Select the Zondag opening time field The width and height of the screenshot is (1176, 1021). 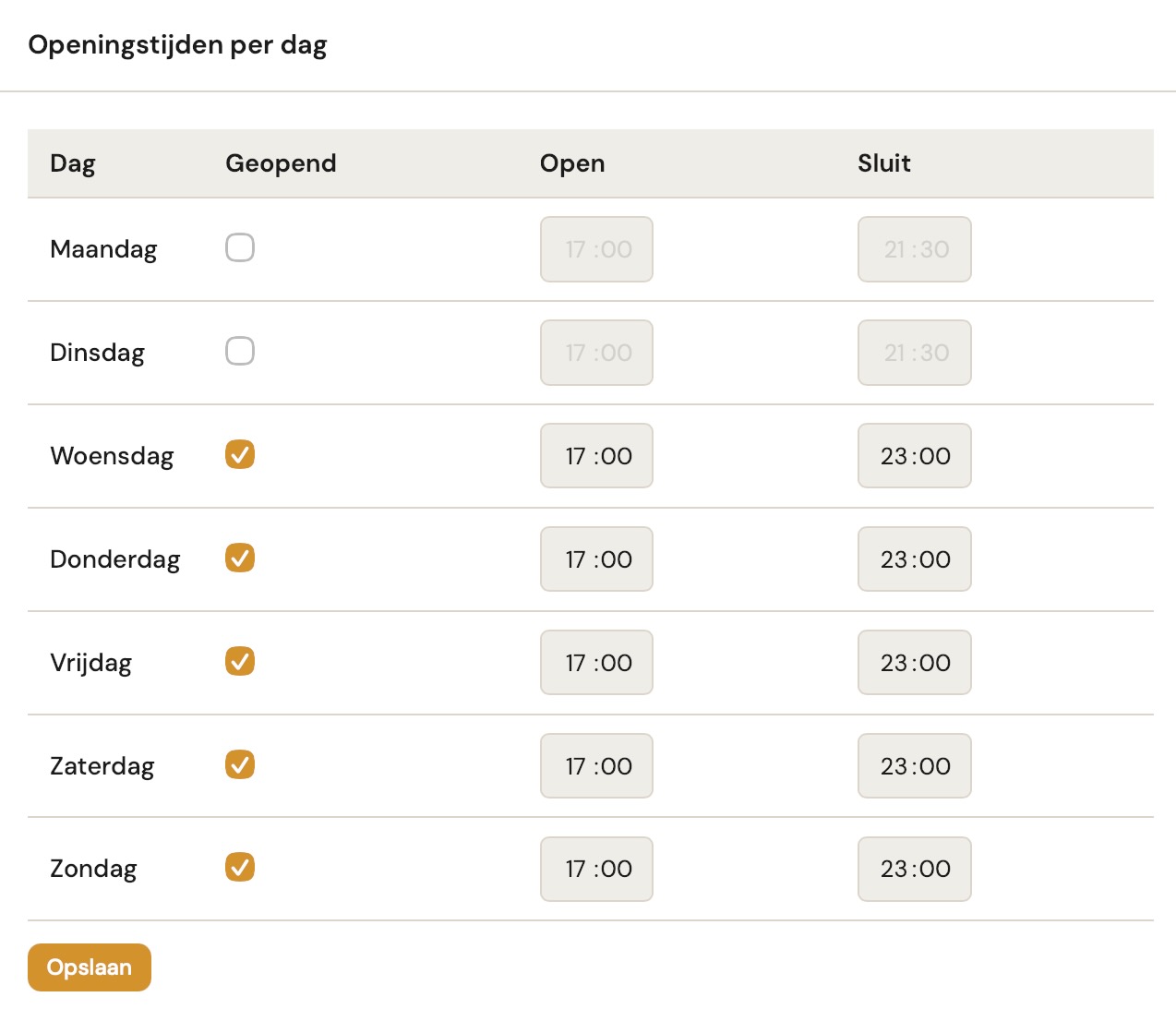[596, 868]
